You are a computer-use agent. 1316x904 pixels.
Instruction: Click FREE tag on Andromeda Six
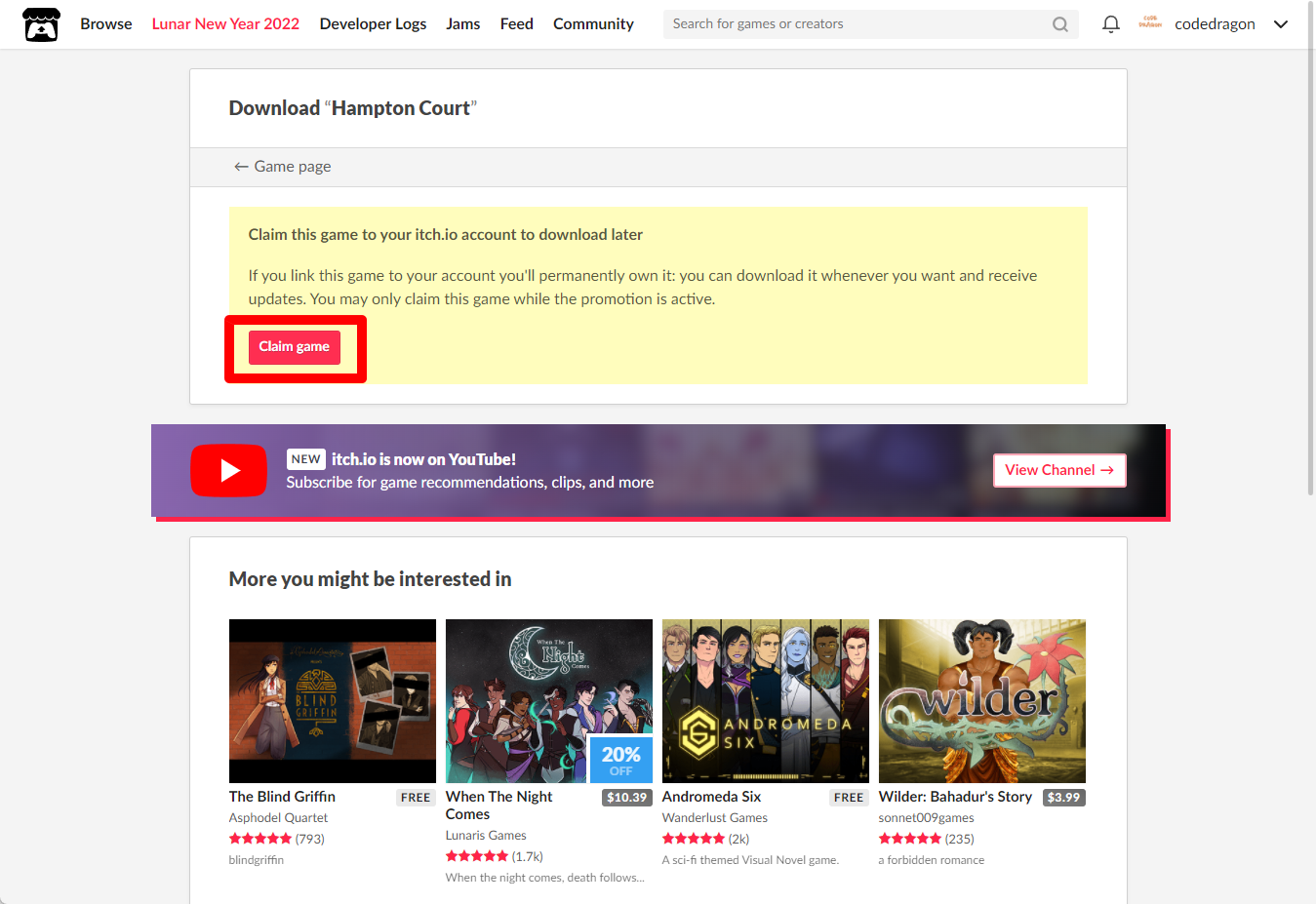tap(849, 798)
